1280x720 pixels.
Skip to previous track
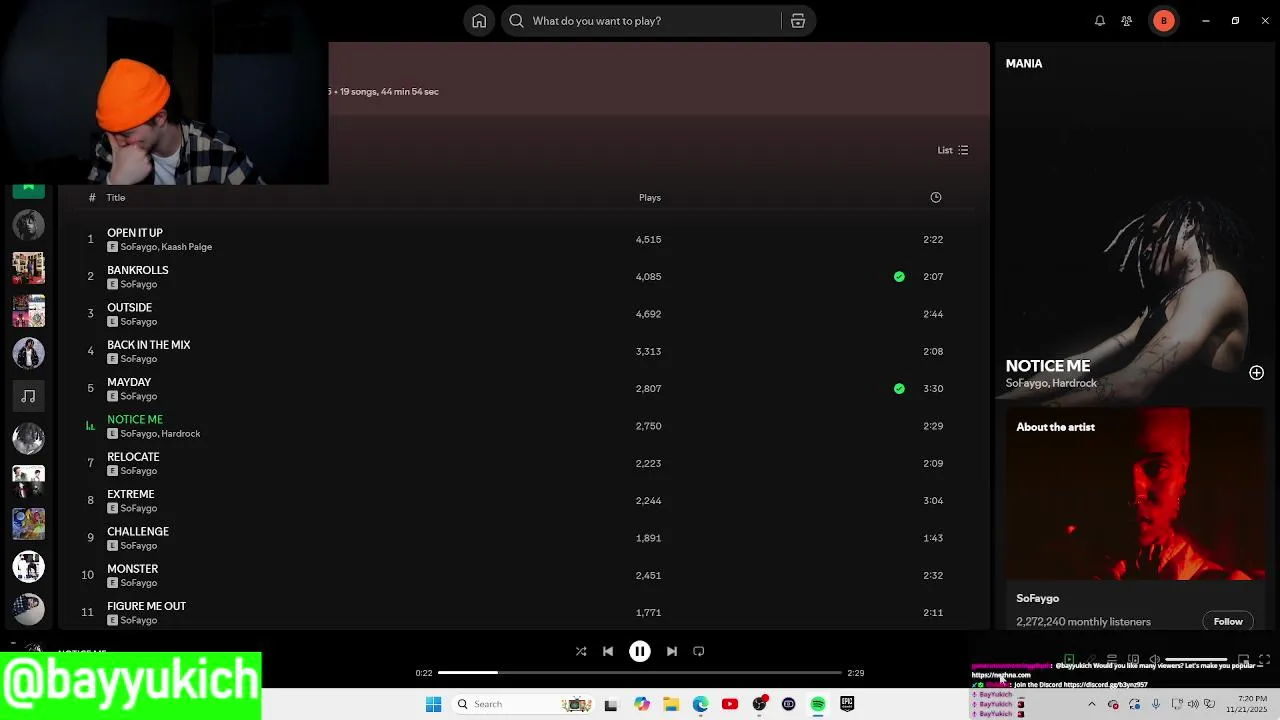[x=608, y=651]
